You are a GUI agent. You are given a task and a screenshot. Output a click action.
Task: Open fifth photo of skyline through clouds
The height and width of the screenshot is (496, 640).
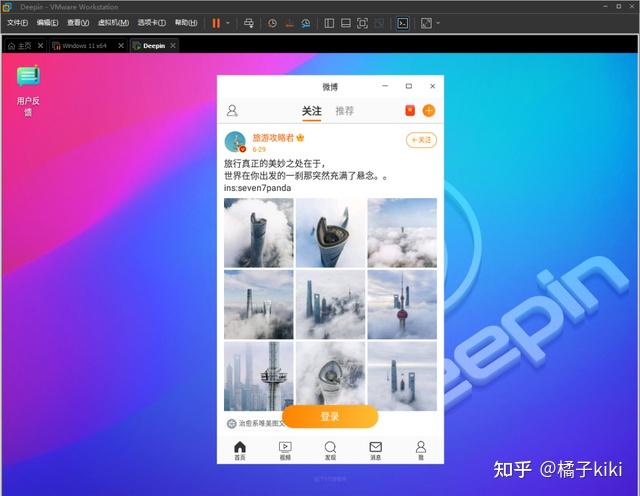[x=330, y=305]
